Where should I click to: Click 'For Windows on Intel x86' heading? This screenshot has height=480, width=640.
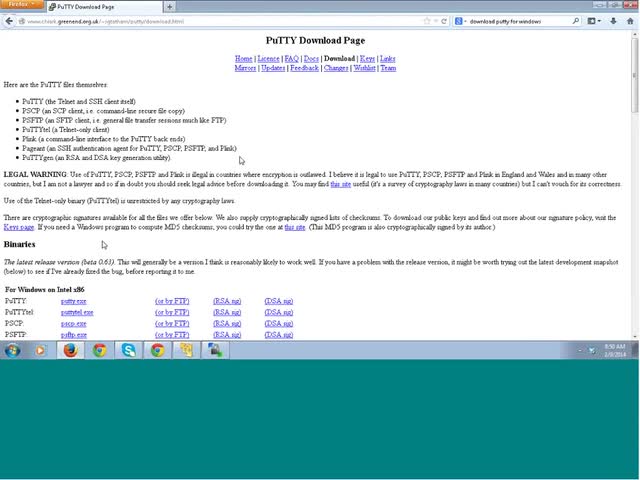(x=44, y=290)
